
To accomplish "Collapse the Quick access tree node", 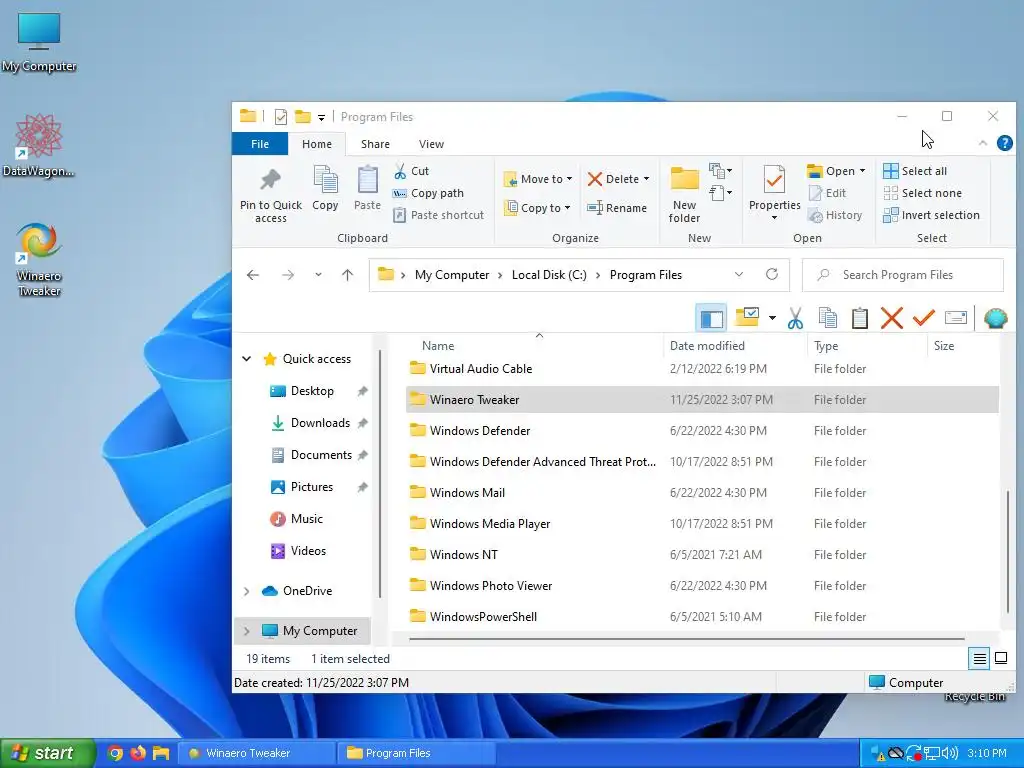I will pyautogui.click(x=247, y=359).
